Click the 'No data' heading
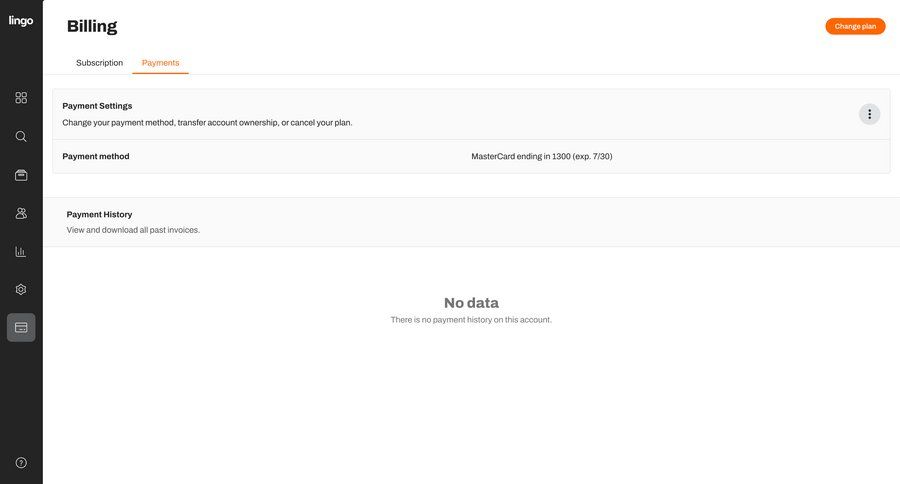This screenshot has width=900, height=484. click(x=471, y=303)
